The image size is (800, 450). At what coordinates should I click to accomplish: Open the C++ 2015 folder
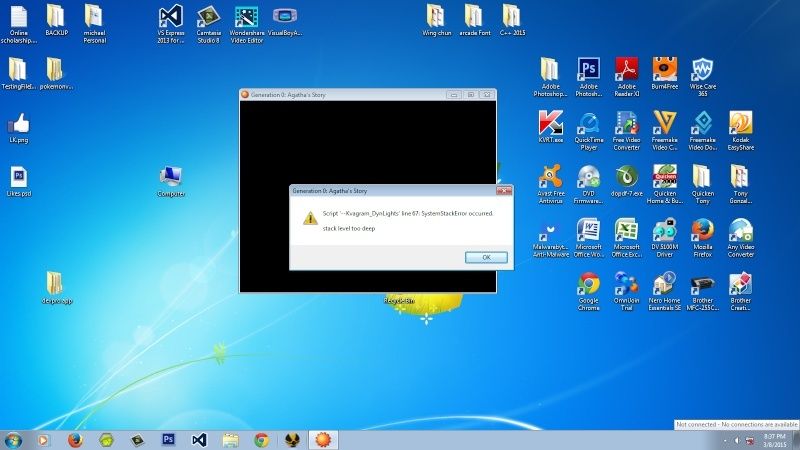click(x=512, y=21)
